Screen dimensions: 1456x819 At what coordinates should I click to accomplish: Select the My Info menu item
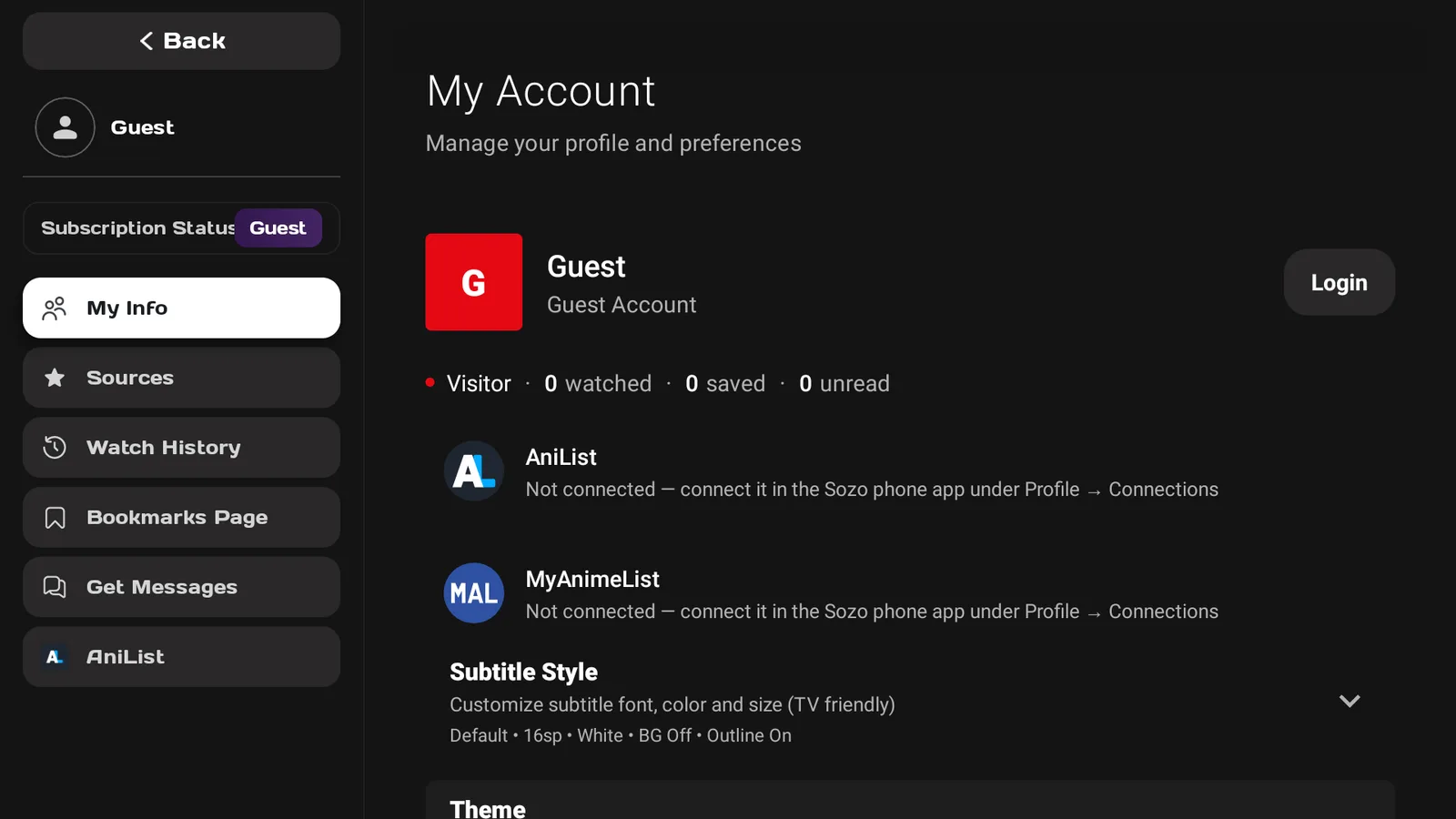coord(181,308)
